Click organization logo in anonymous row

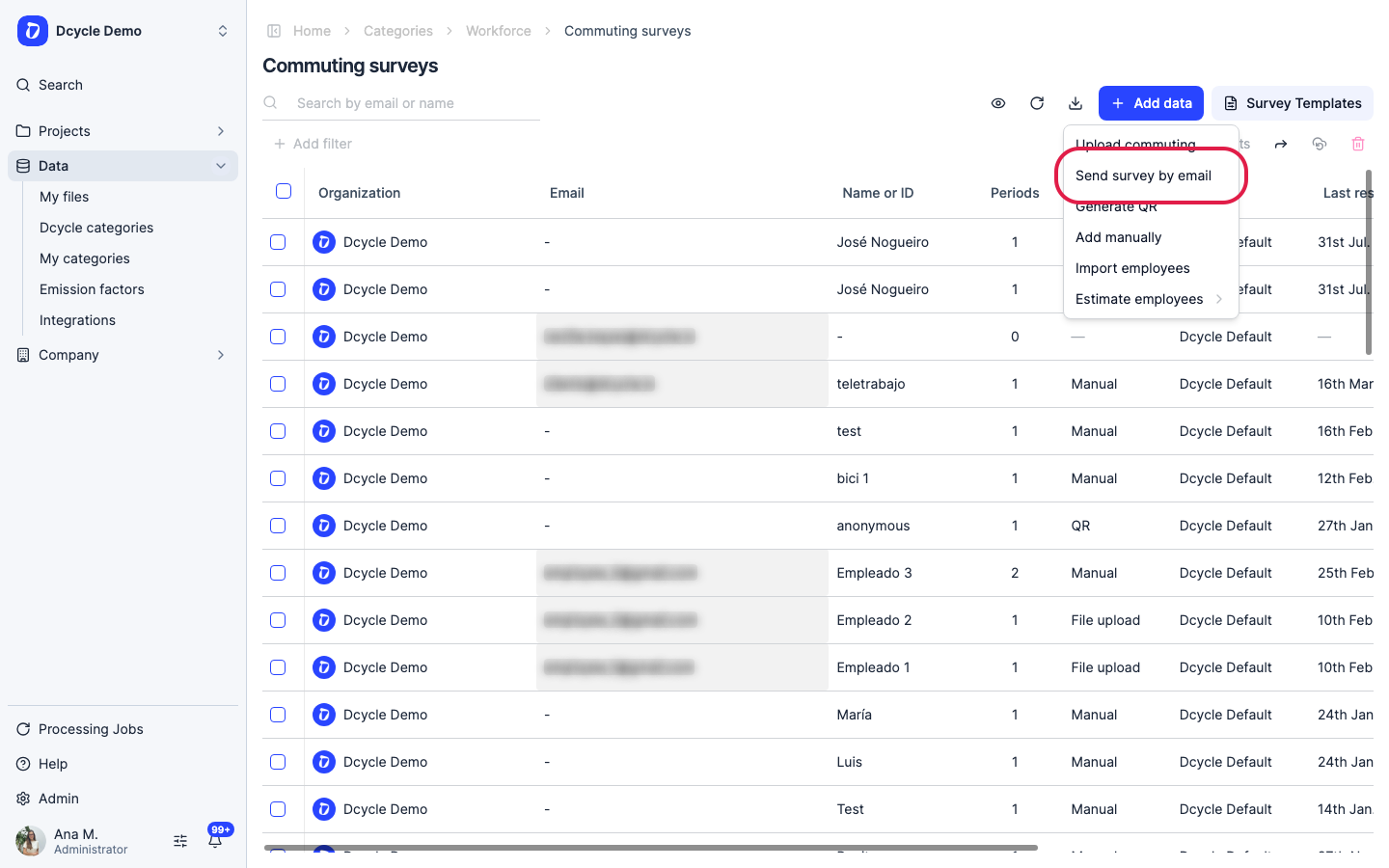coord(324,526)
